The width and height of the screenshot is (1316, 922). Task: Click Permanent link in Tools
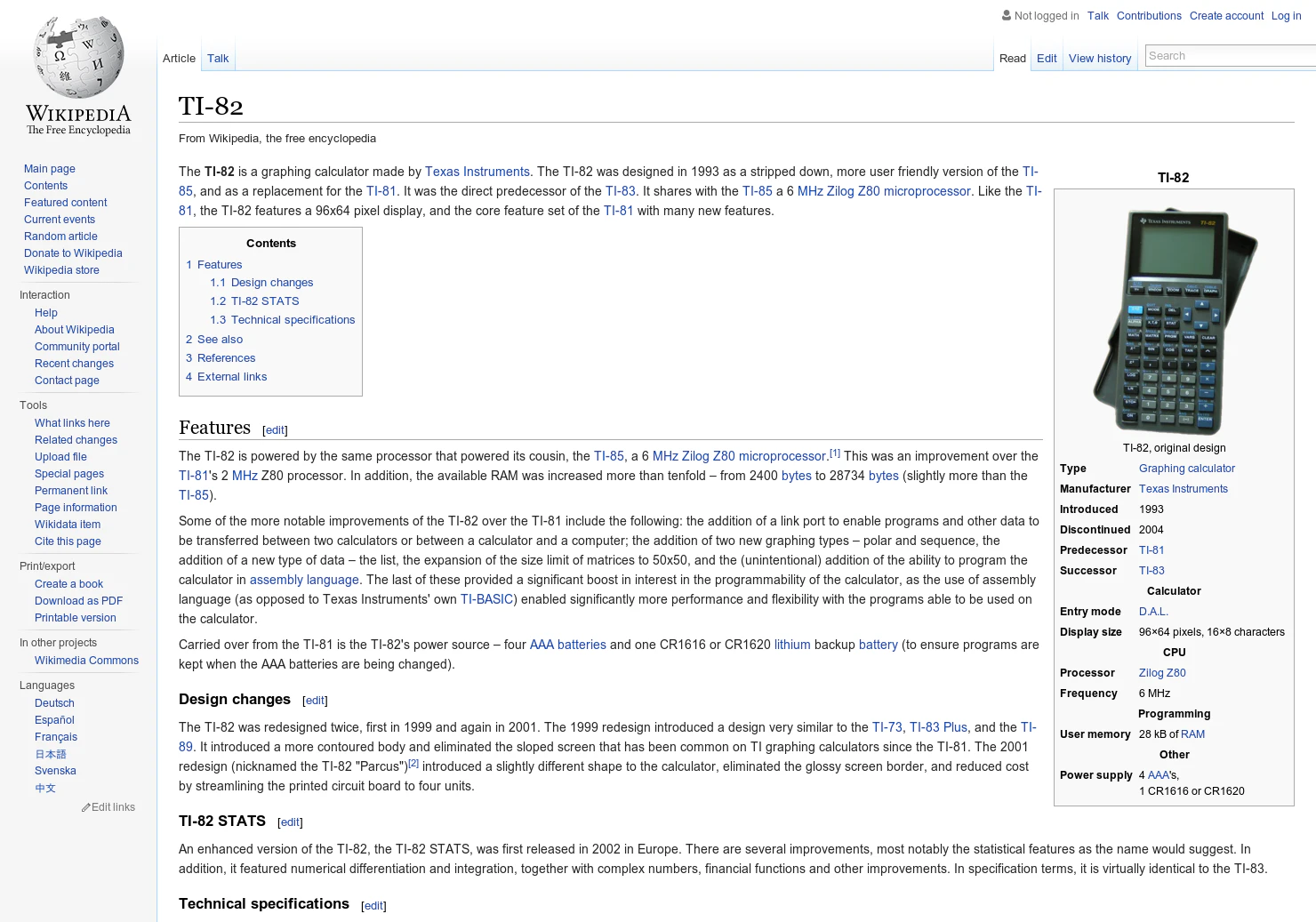tap(71, 491)
